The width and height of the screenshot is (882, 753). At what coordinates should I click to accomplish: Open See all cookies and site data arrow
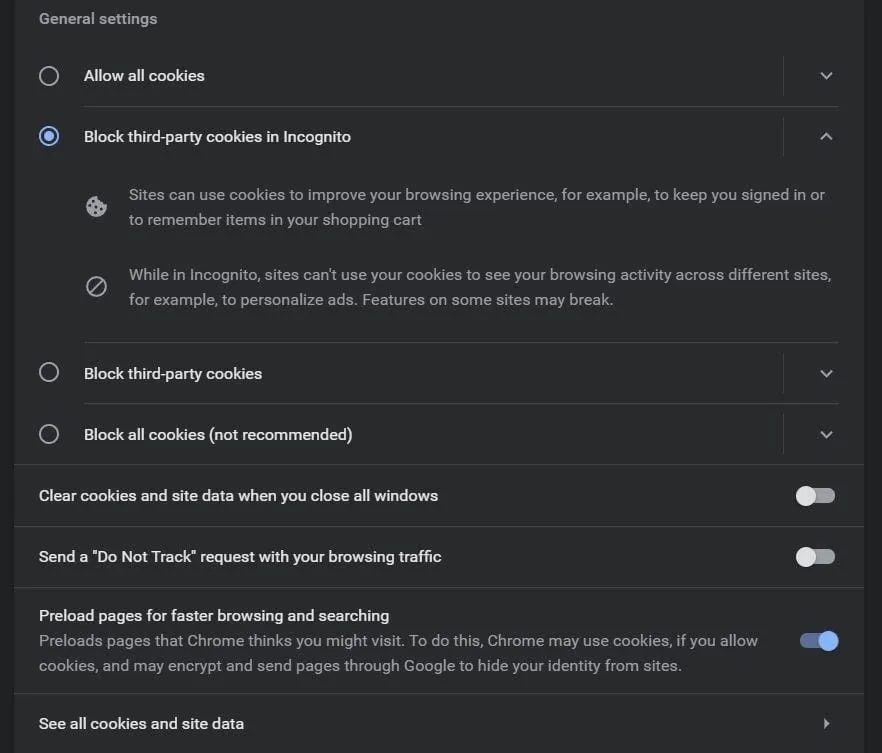pyautogui.click(x=826, y=723)
